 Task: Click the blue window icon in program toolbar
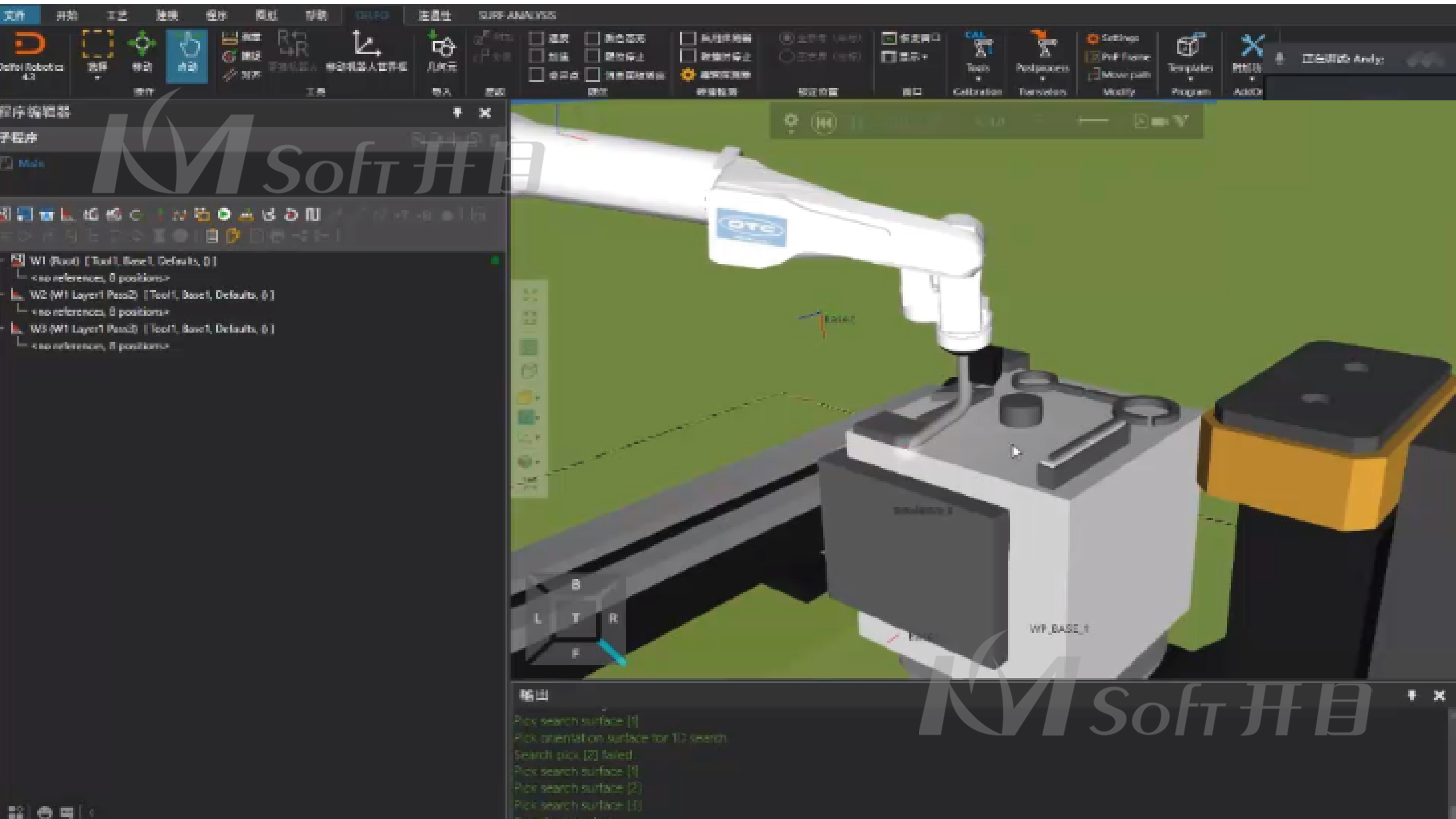24,215
